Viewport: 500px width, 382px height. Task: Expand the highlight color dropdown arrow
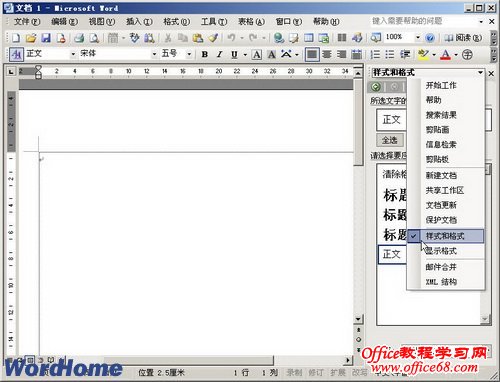click(x=434, y=55)
